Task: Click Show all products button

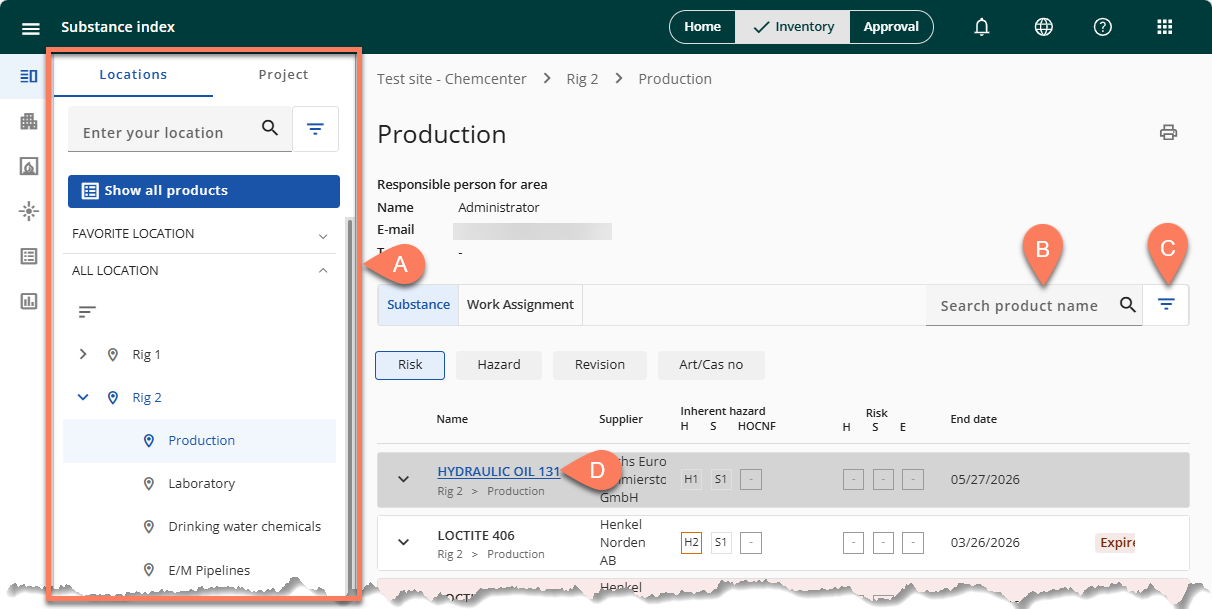Action: click(x=204, y=191)
